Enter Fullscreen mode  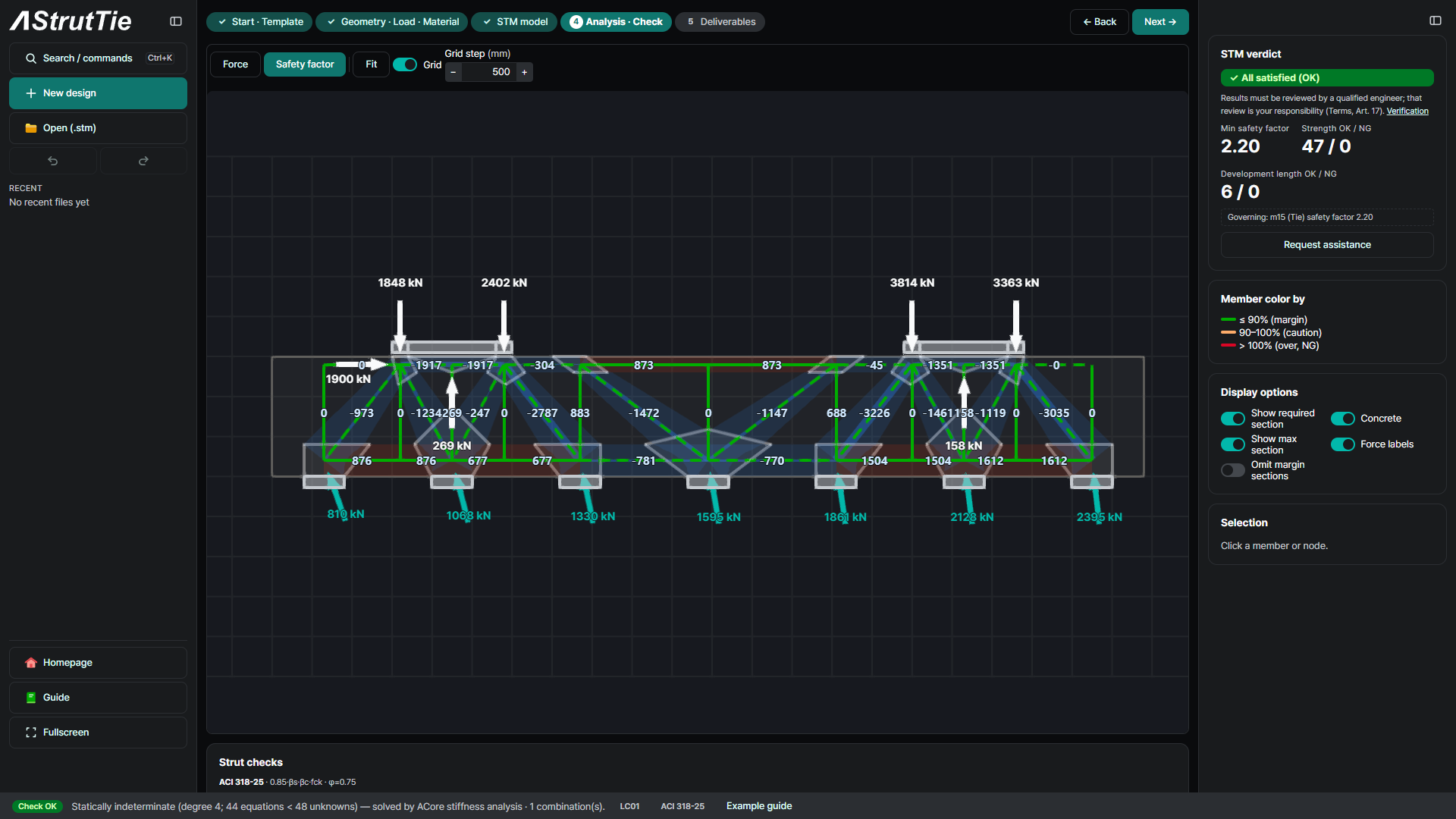coord(98,733)
